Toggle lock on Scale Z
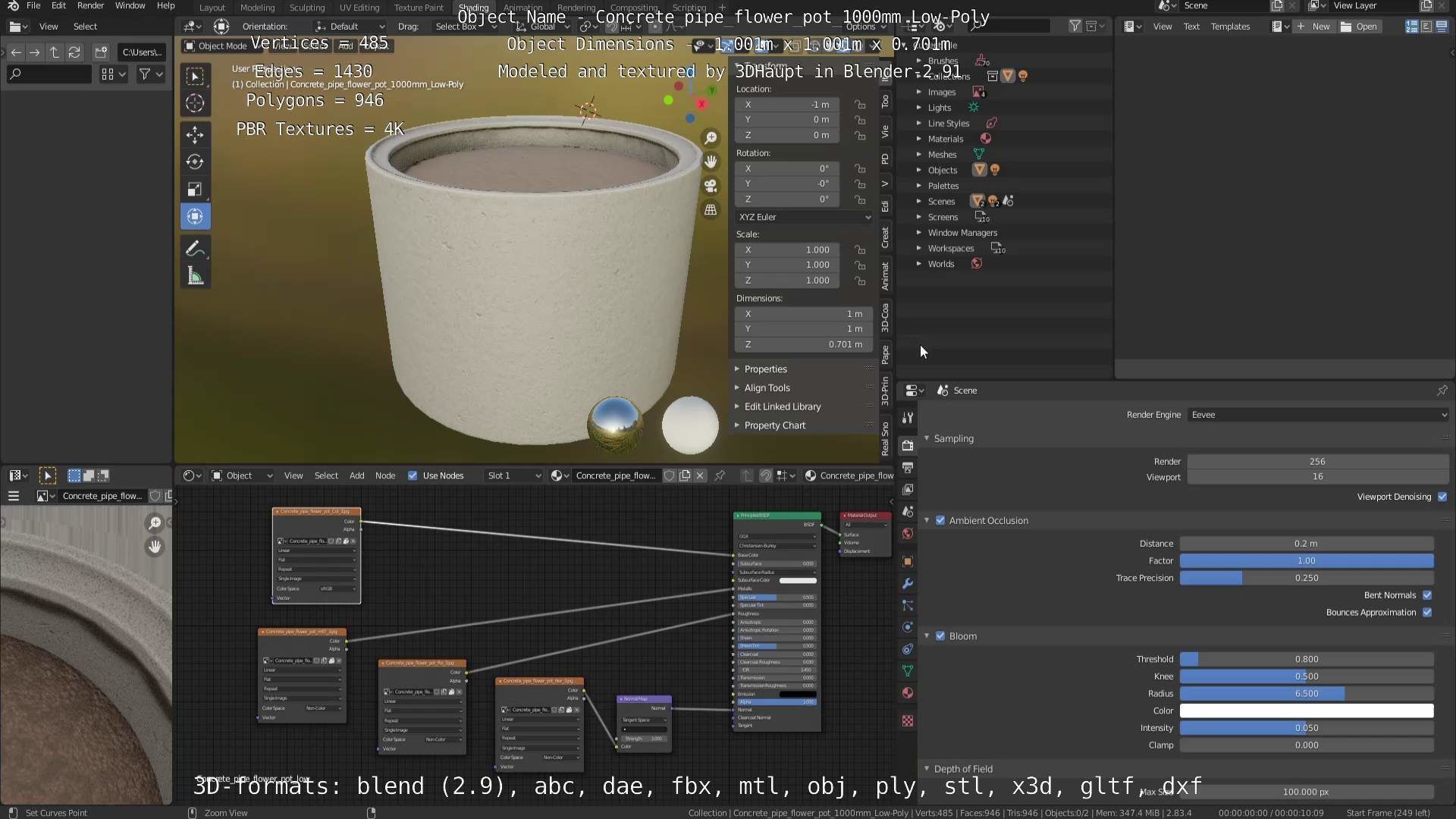The width and height of the screenshot is (1456, 819). (860, 281)
